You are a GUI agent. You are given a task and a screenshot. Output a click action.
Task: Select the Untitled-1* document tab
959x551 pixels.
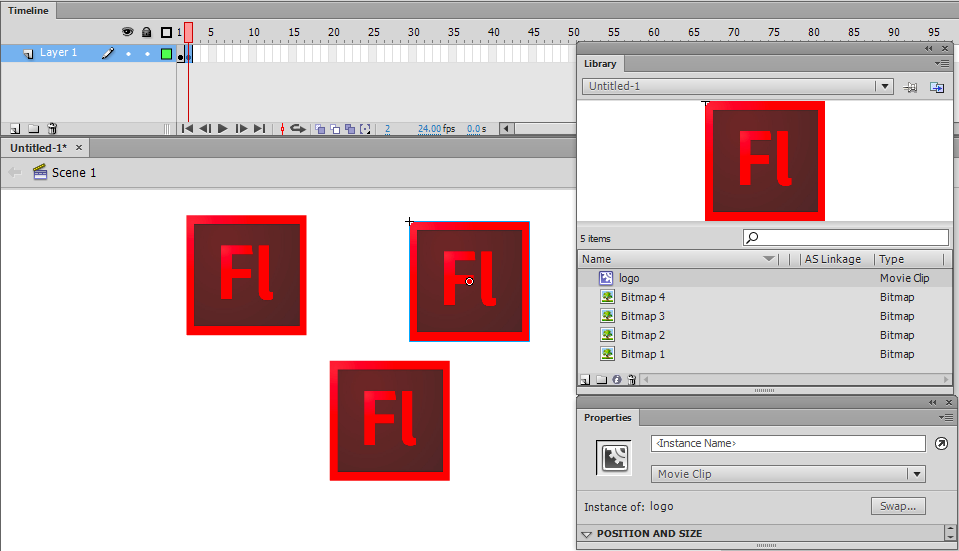(38, 148)
